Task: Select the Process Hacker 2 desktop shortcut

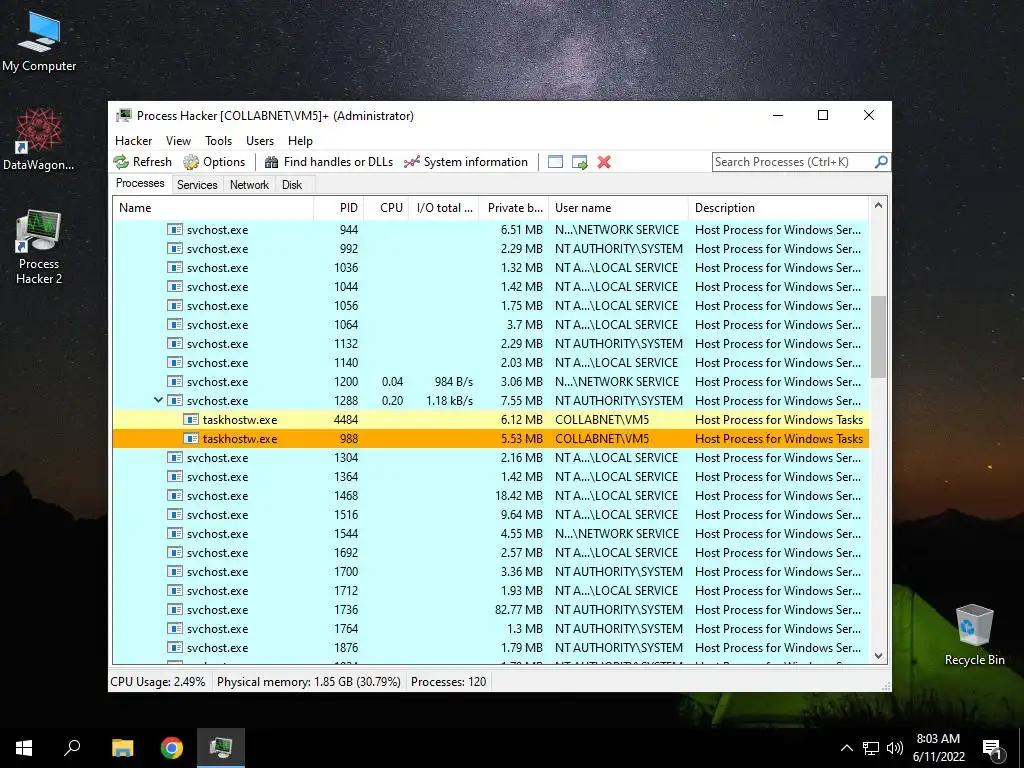Action: (39, 248)
